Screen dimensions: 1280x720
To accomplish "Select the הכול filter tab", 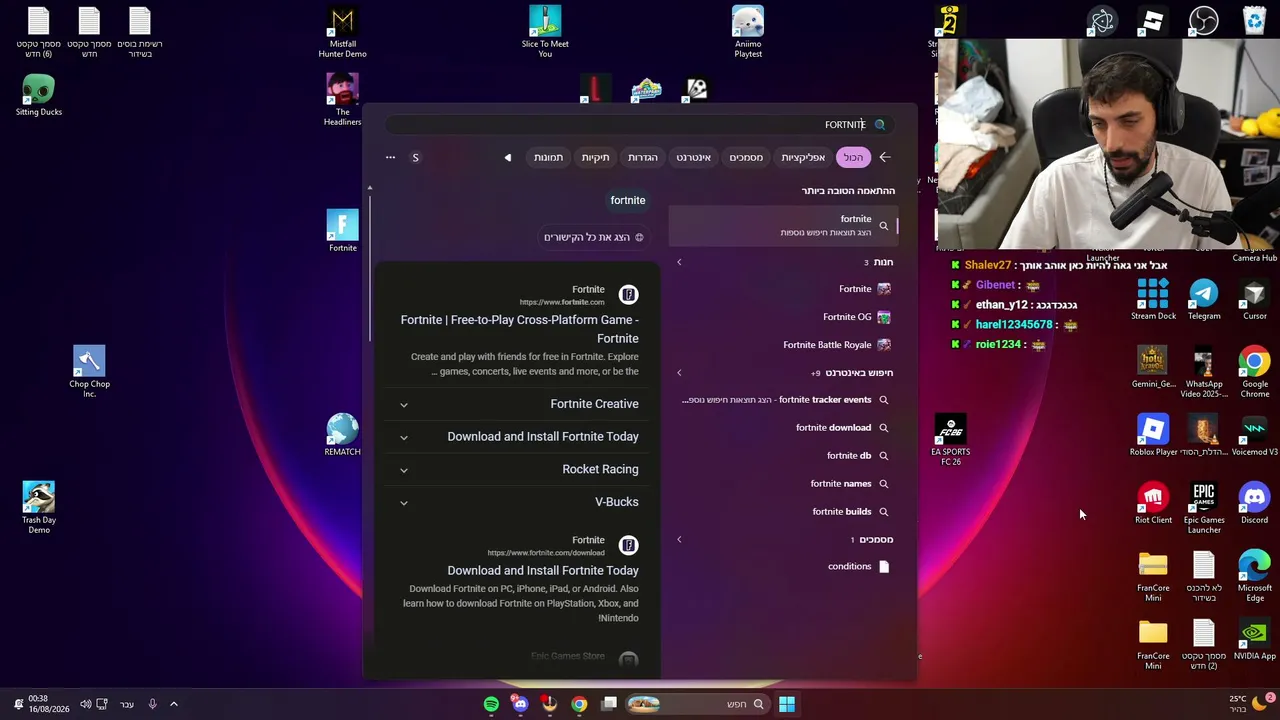I will tap(853, 157).
